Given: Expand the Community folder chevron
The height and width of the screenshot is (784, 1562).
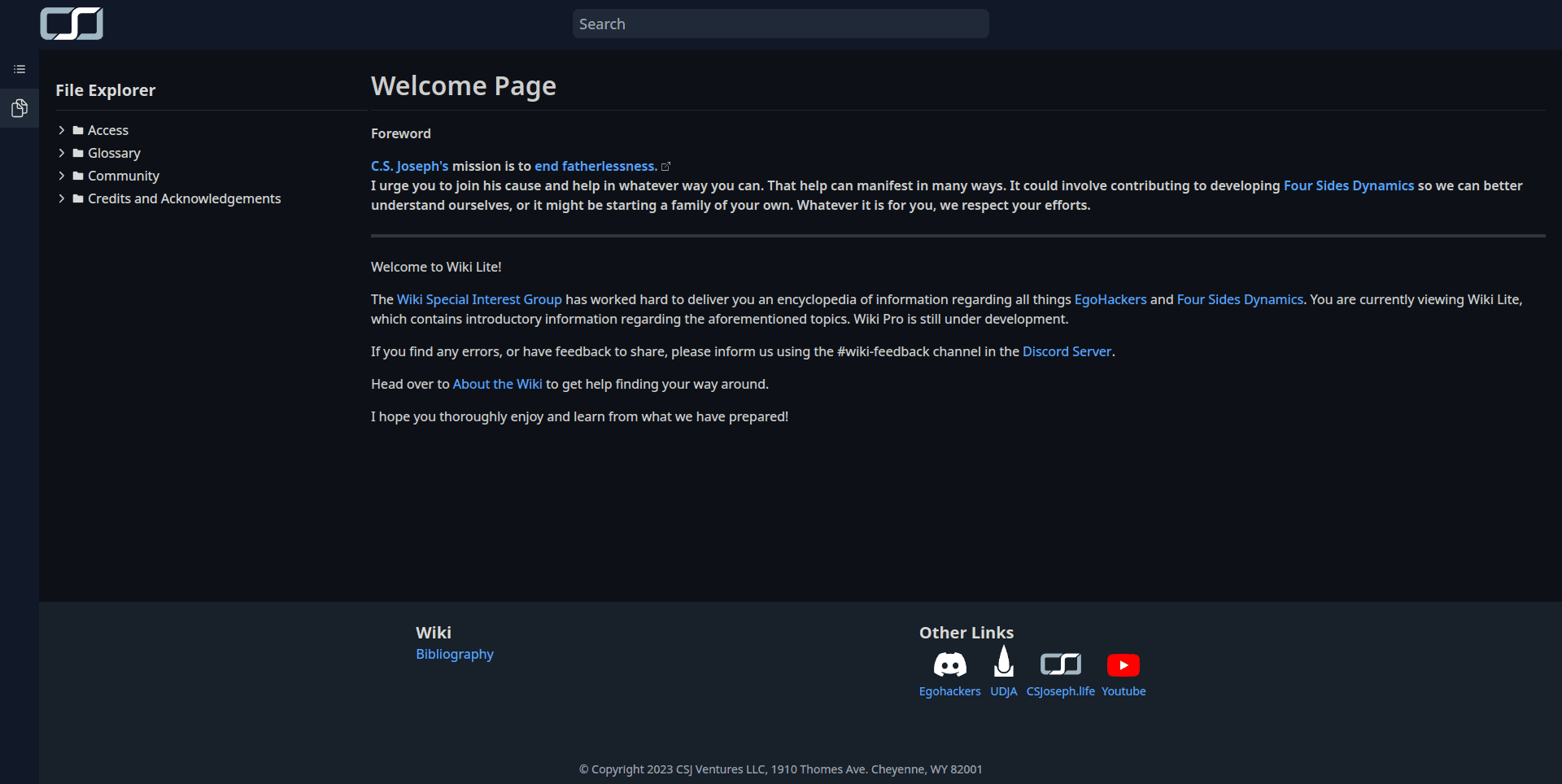Looking at the screenshot, I should pyautogui.click(x=62, y=176).
